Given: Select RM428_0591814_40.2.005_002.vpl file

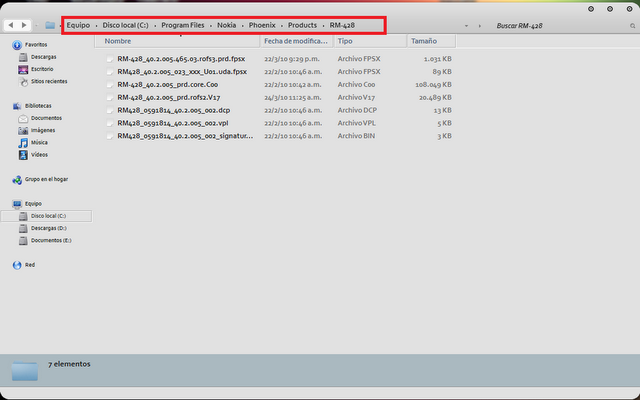Looking at the screenshot, I should pyautogui.click(x=173, y=123).
